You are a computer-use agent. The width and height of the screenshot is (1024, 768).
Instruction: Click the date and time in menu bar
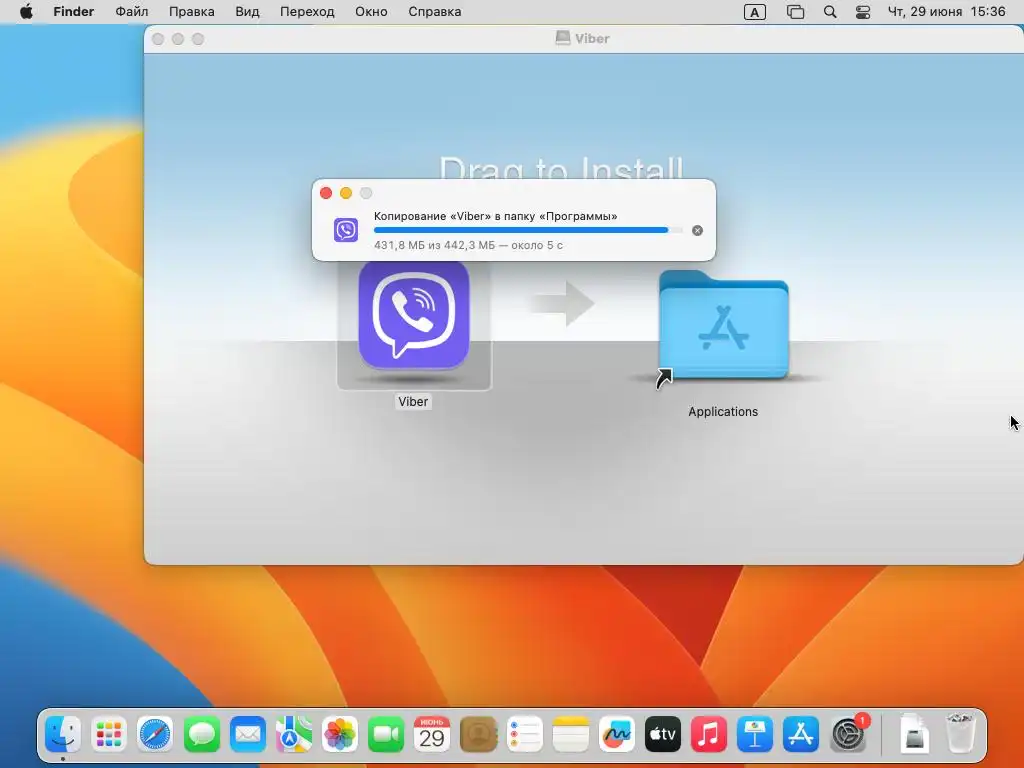point(946,12)
